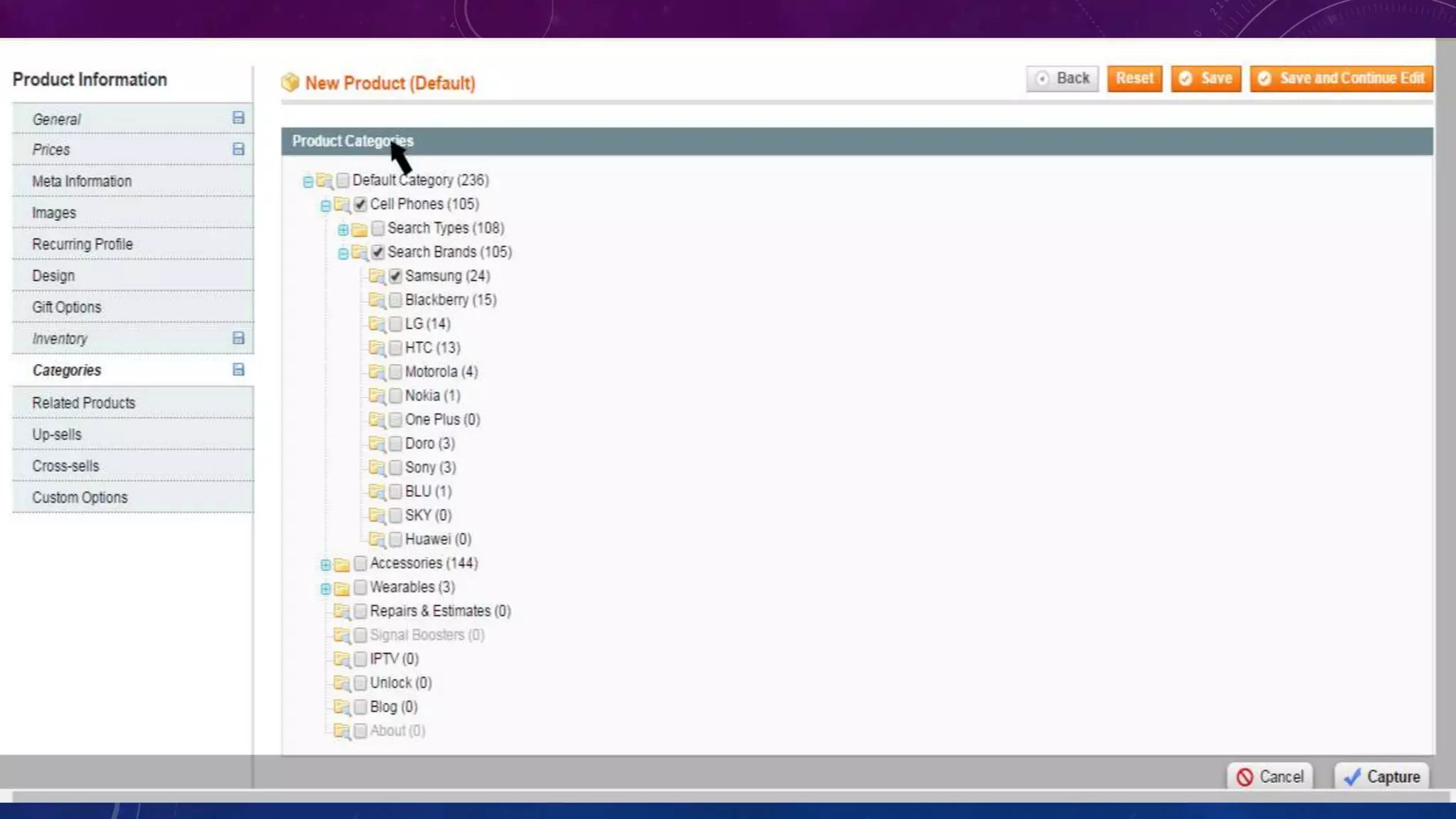Switch to the Related Products tab
Viewport: 1456px width, 819px height.
pyautogui.click(x=83, y=403)
